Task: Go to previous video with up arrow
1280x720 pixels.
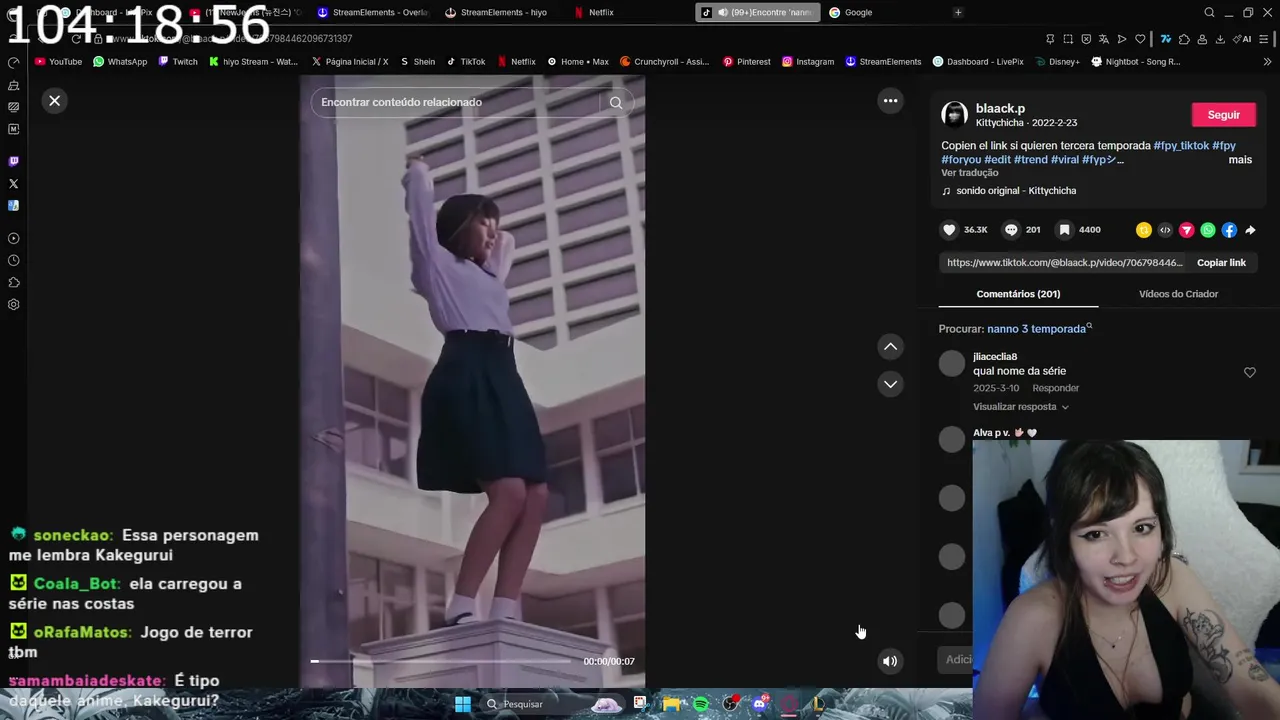Action: pos(890,346)
